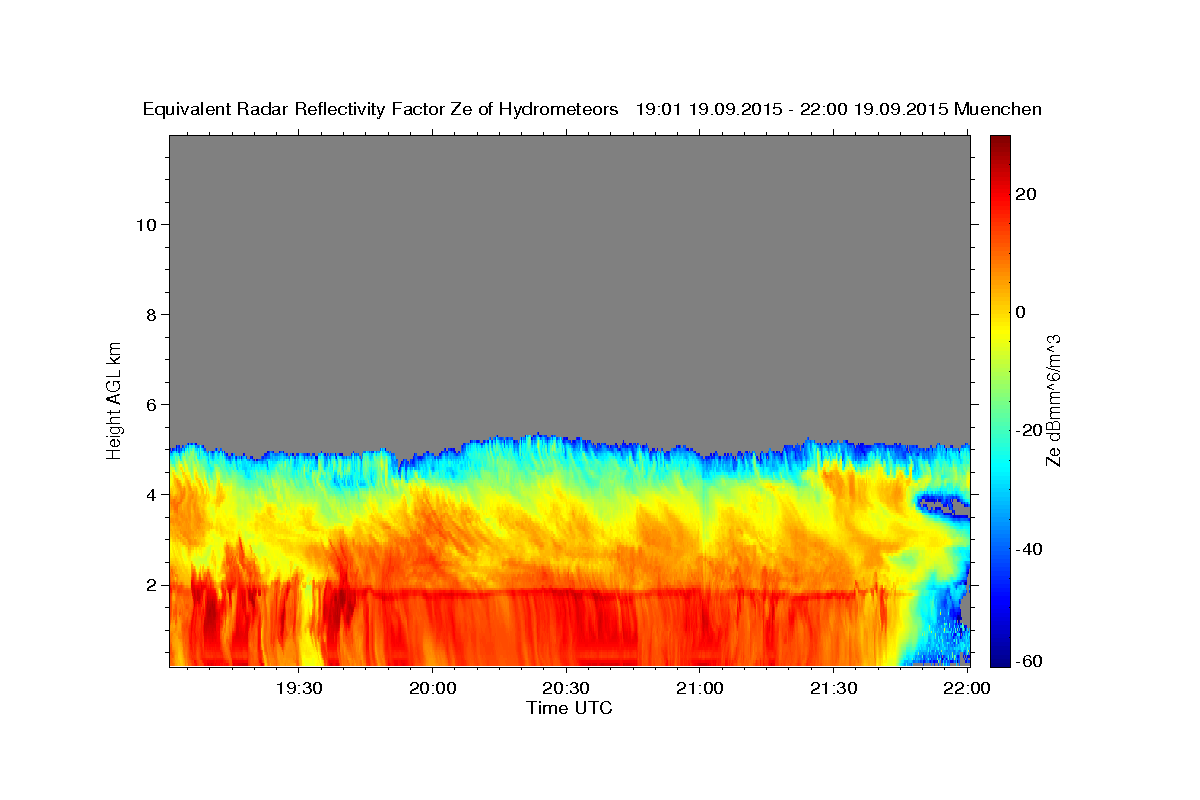Click the 20:30 time tick label

(x=566, y=688)
